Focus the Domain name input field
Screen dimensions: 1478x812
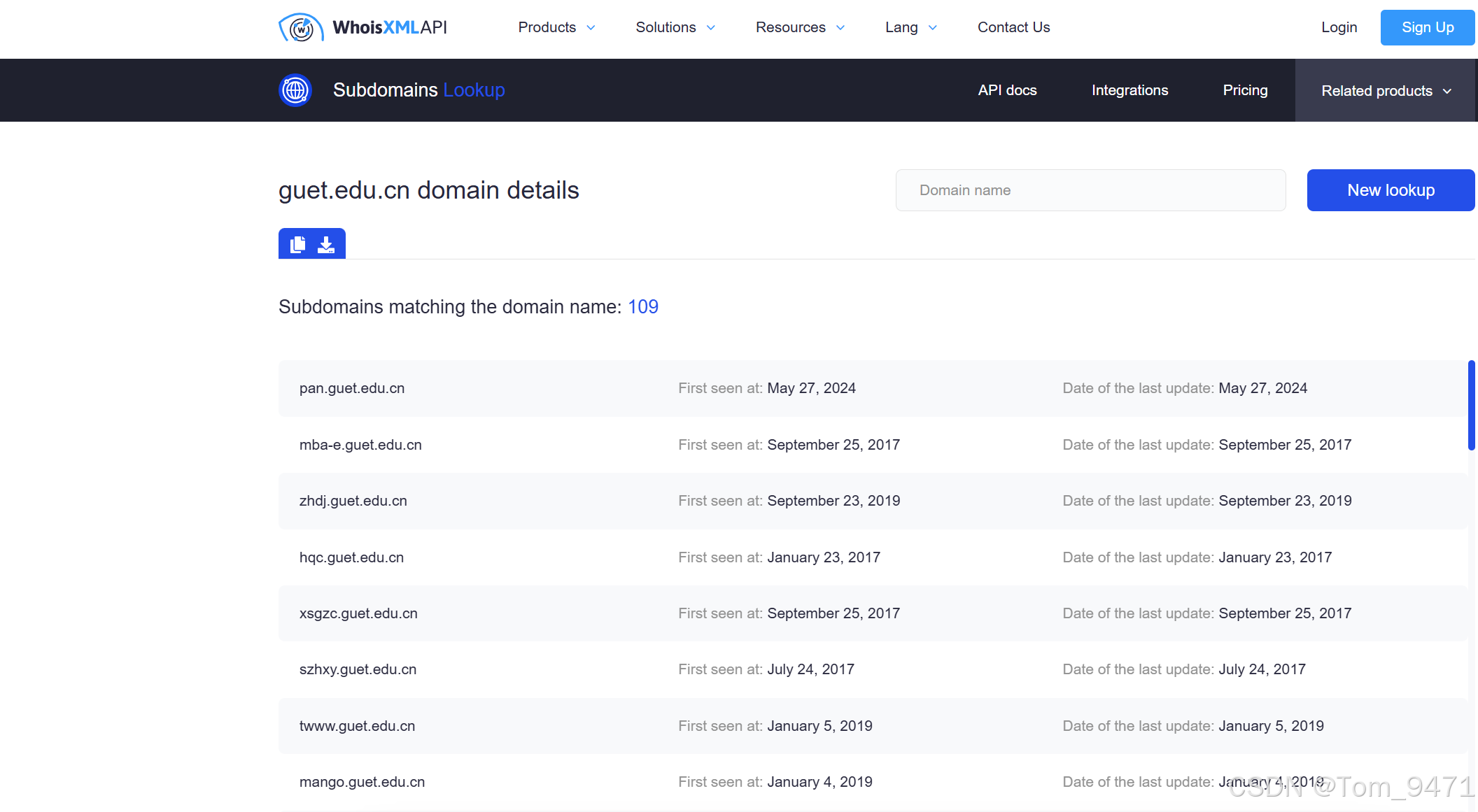pyautogui.click(x=1090, y=190)
